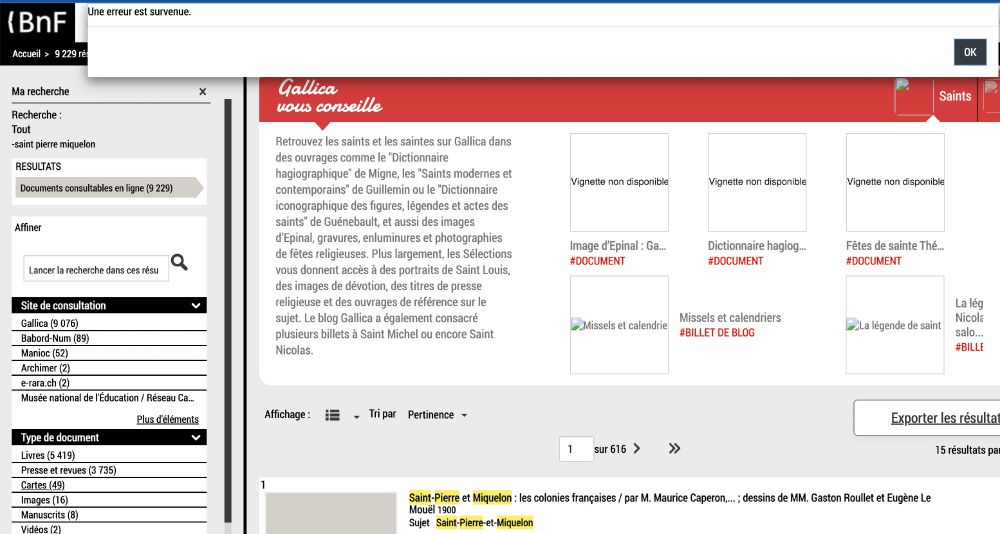Open the Tri par Pertinence dropdown

pyautogui.click(x=438, y=415)
